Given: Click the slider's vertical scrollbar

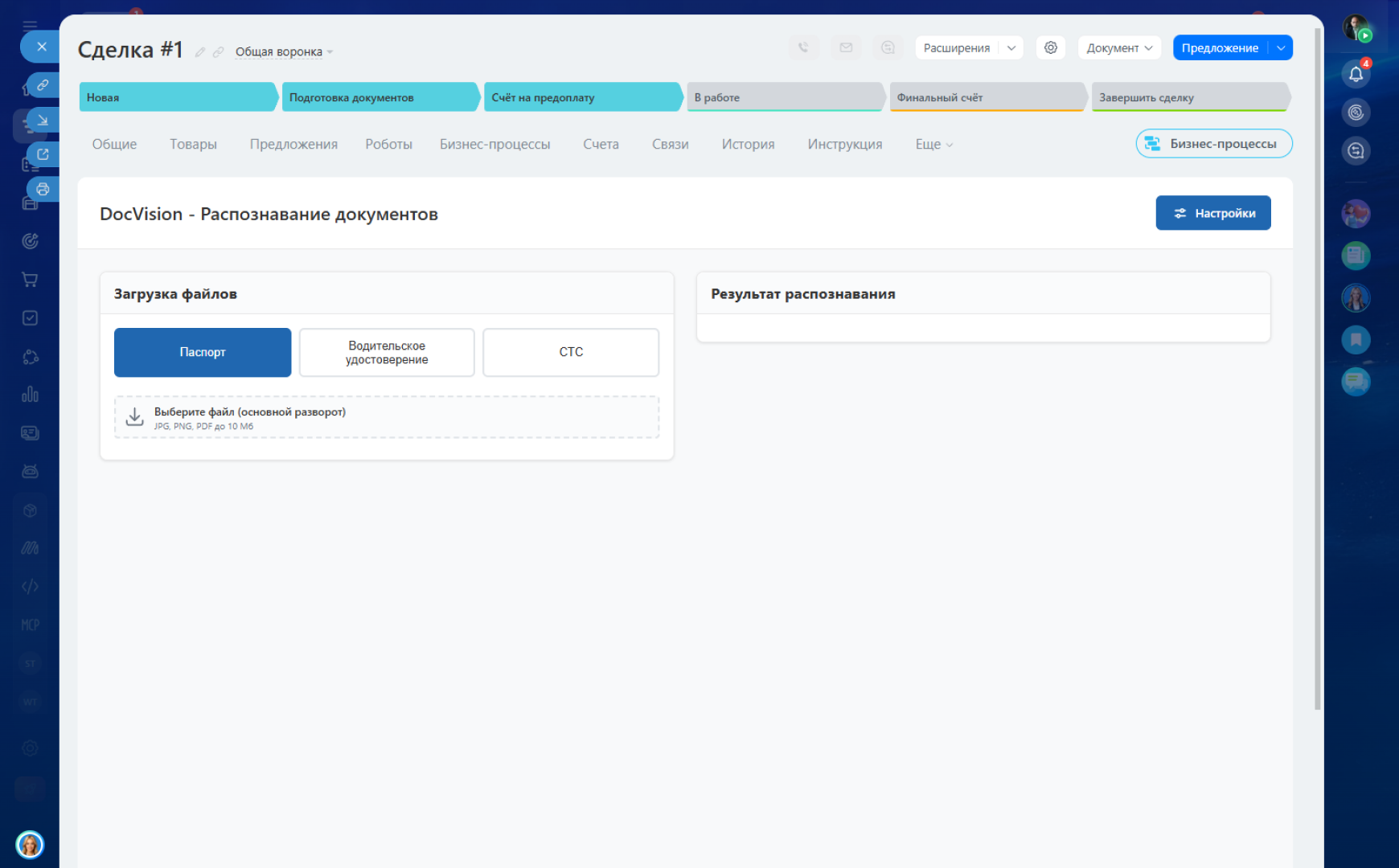Looking at the screenshot, I should tap(1317, 370).
